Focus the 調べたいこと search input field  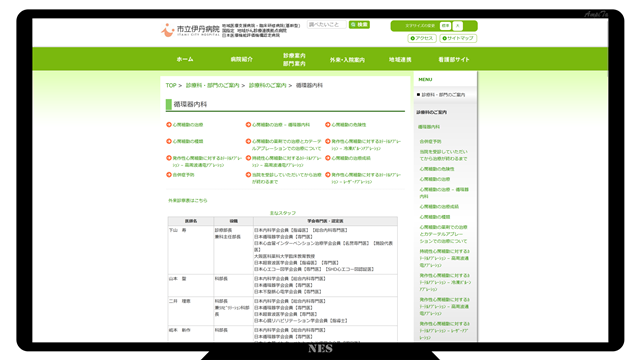point(327,25)
